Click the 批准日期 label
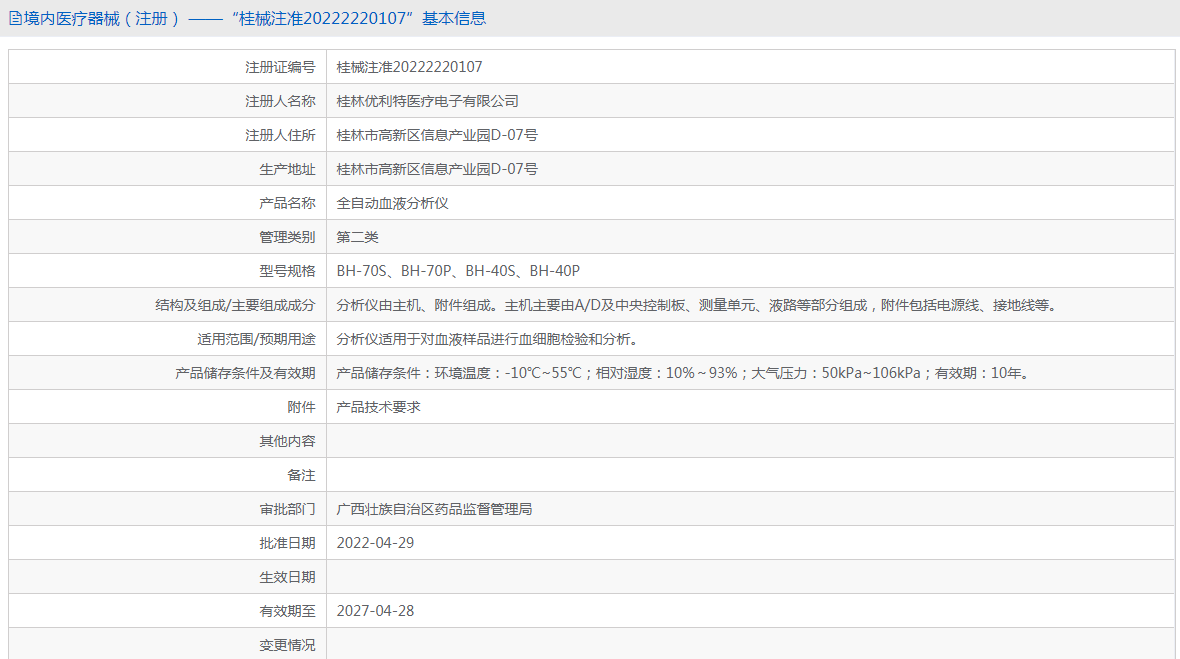1180x659 pixels. (x=287, y=543)
